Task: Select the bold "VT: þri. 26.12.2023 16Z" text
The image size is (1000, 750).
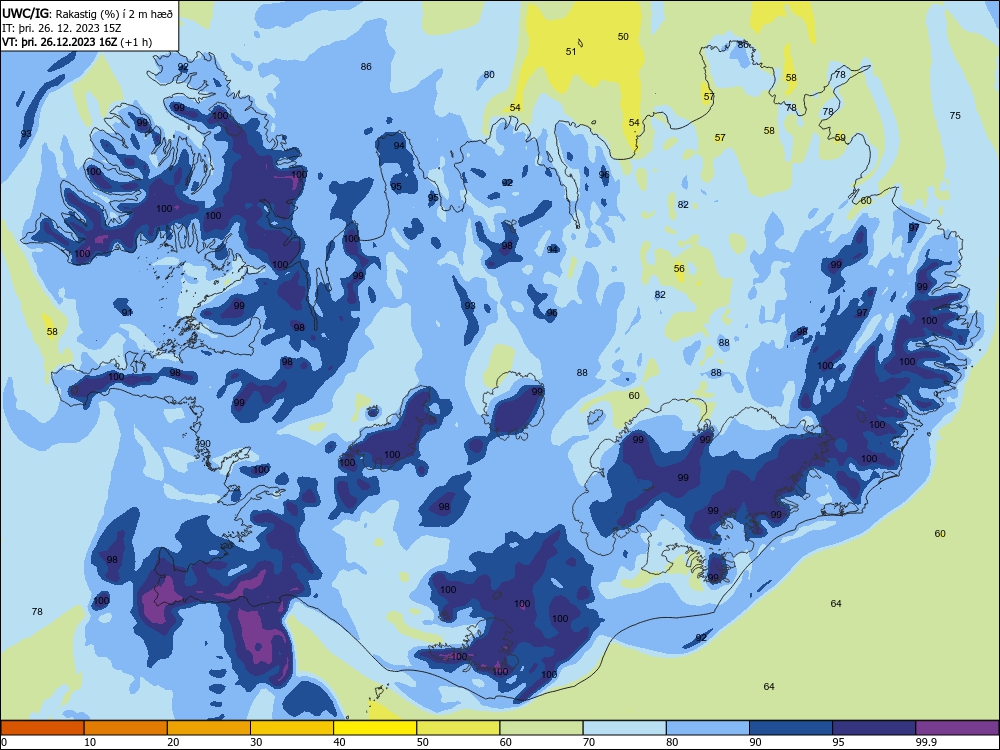Action: pyautogui.click(x=59, y=42)
